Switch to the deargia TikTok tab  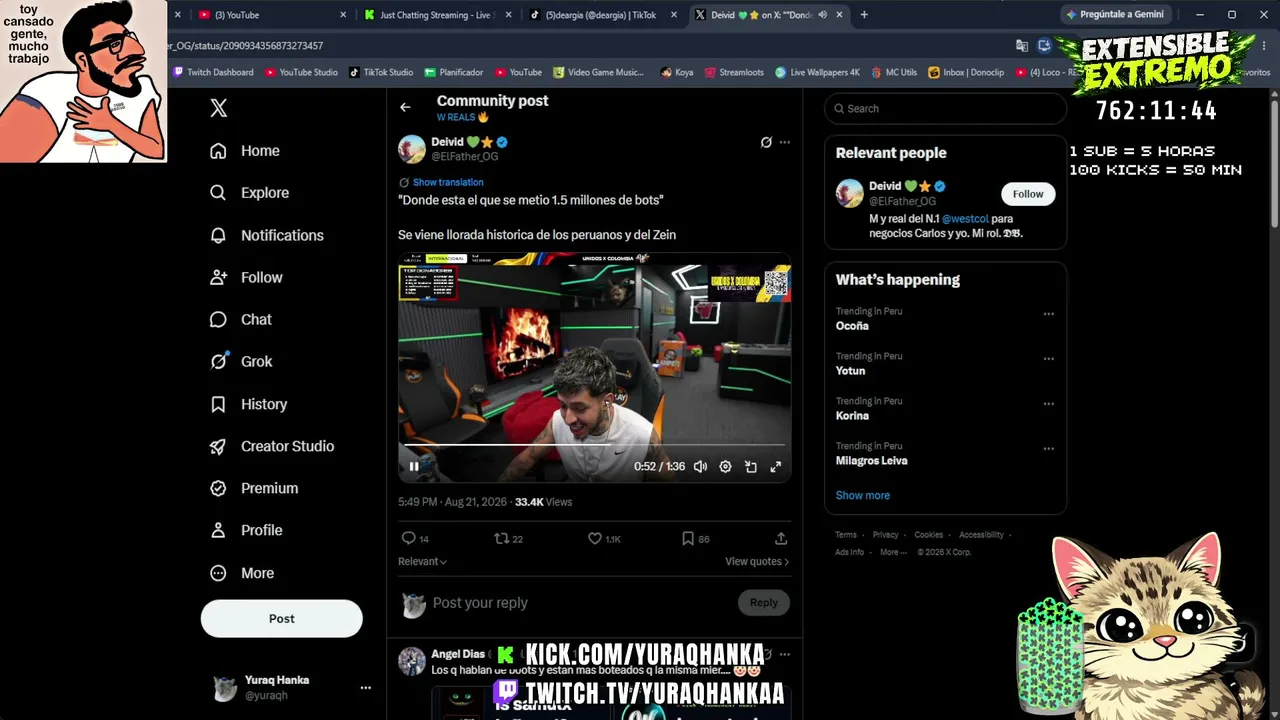point(602,15)
